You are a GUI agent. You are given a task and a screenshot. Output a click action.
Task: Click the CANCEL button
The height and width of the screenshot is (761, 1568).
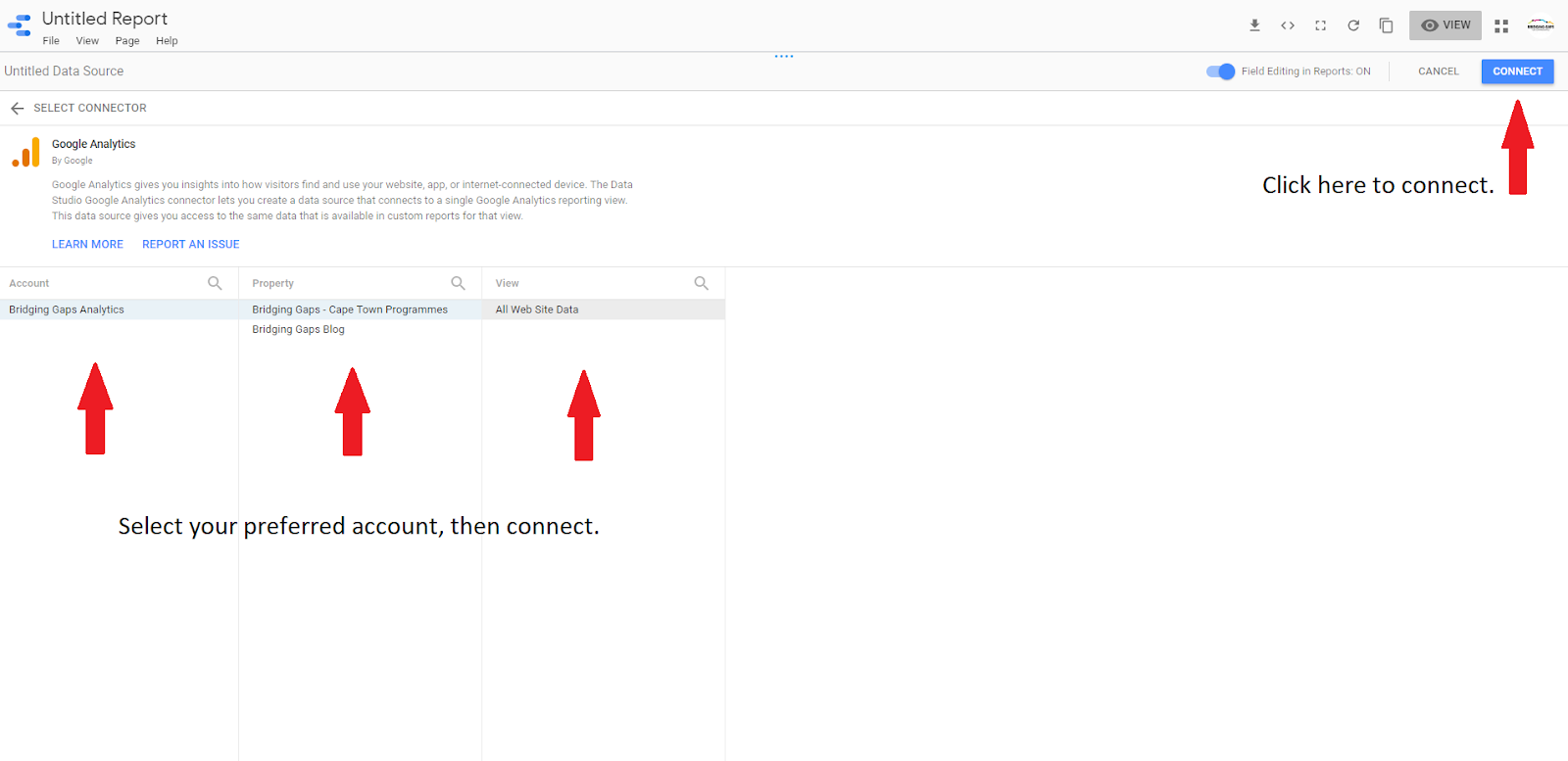coord(1439,71)
